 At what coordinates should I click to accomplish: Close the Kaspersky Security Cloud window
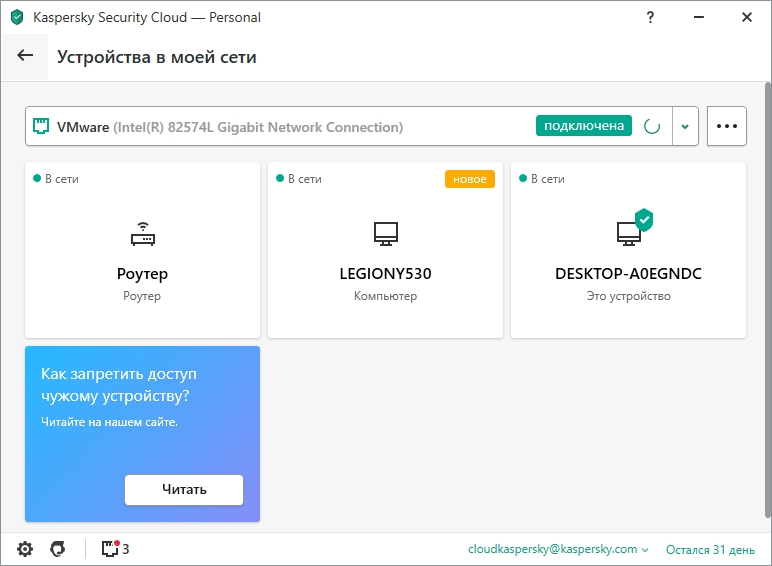746,17
